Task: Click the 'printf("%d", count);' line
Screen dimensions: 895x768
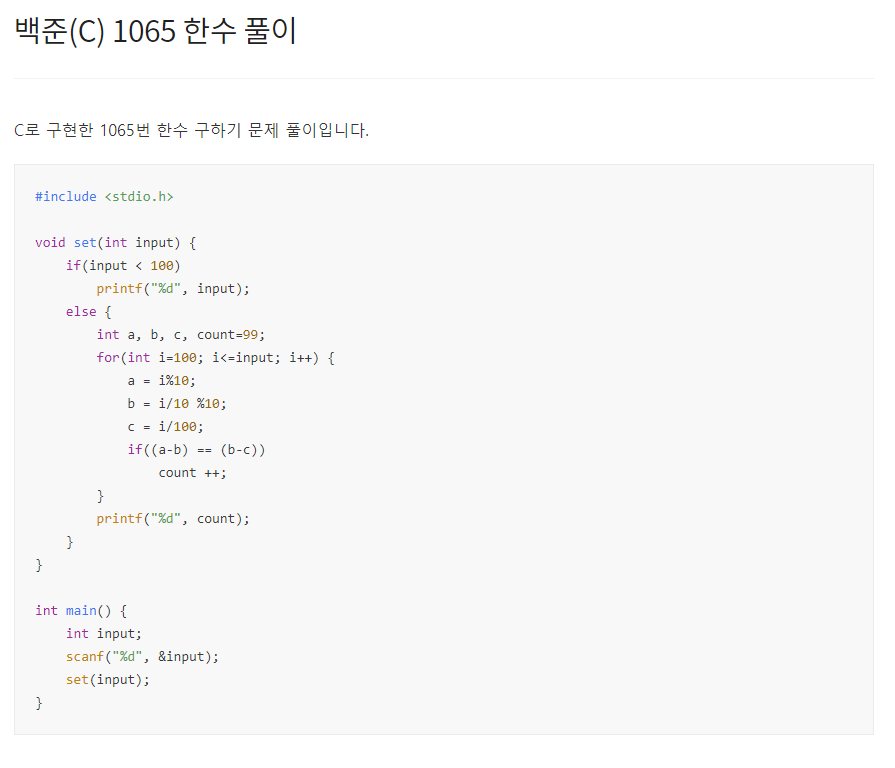Action: 173,519
